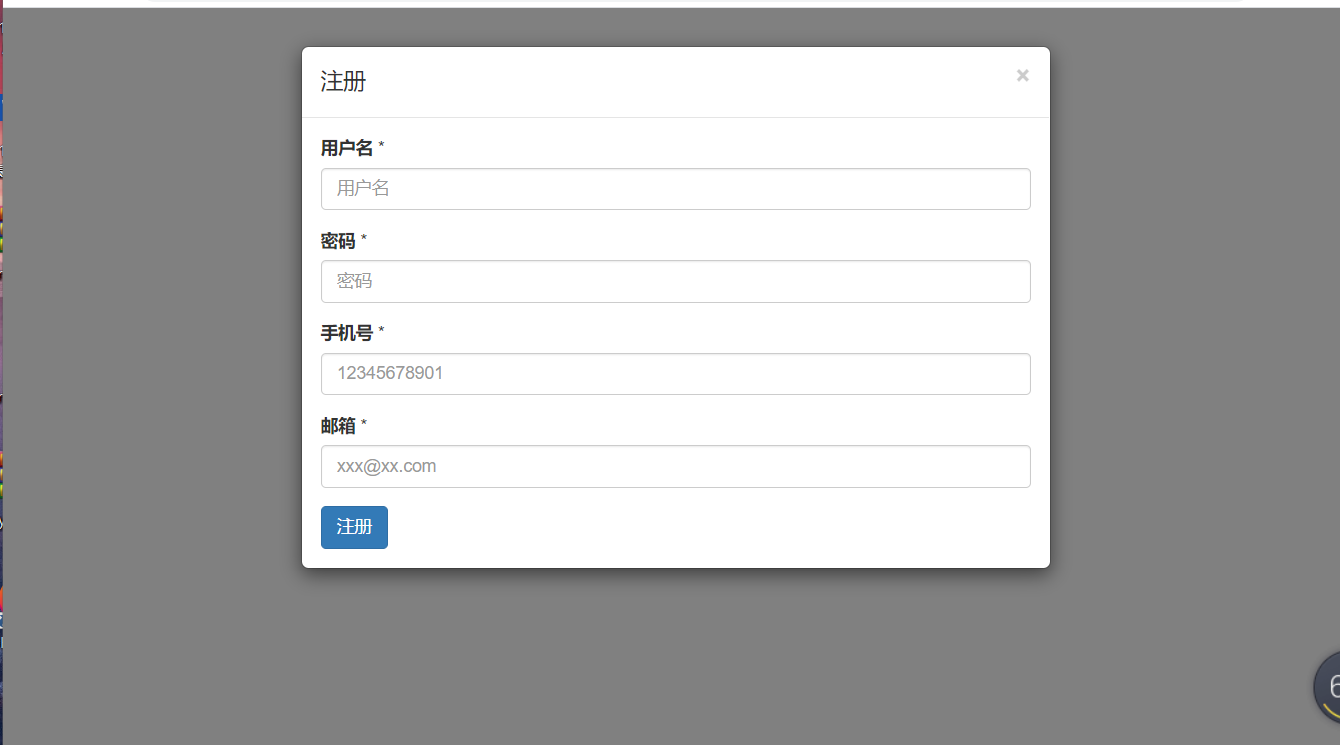
Task: Click inside the 用户名 username field
Action: tap(675, 189)
